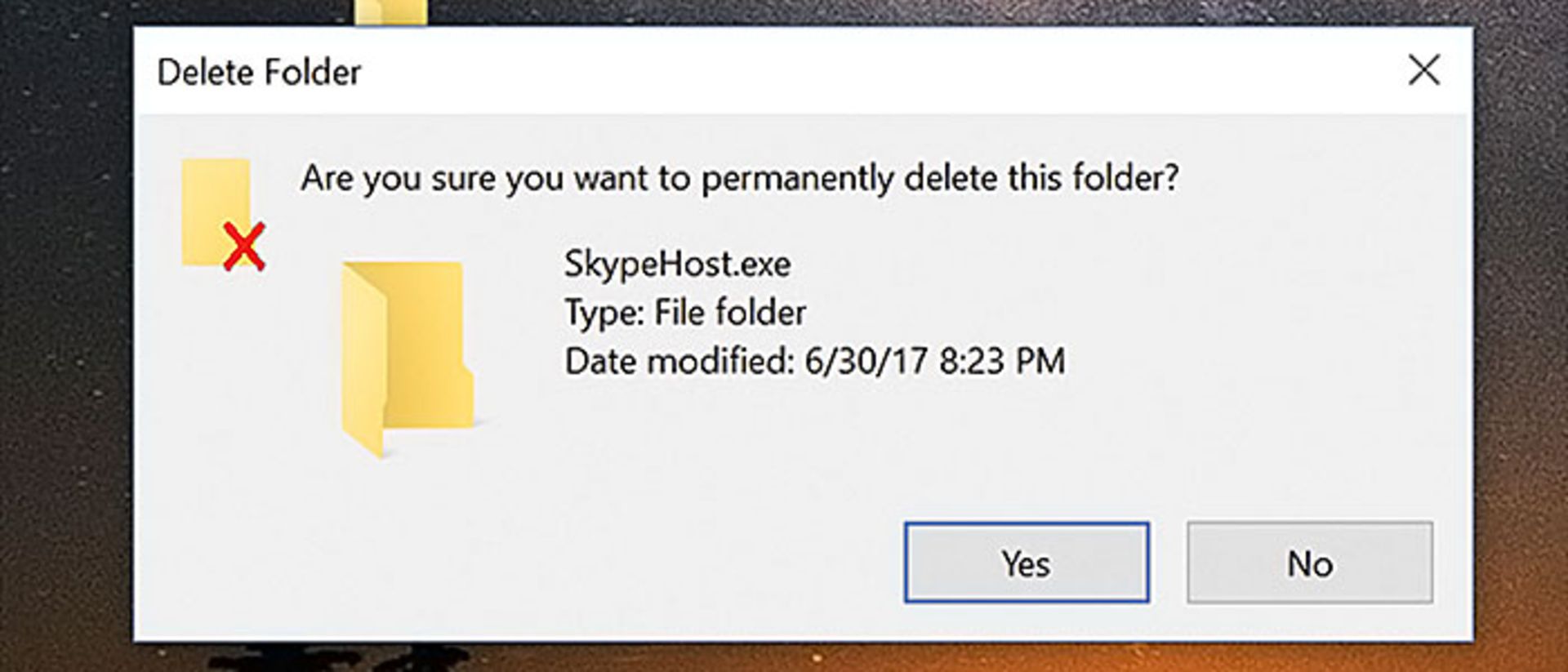Image resolution: width=1568 pixels, height=672 pixels.
Task: Click the desktop wallpaper left of the dialog
Action: tap(65, 327)
